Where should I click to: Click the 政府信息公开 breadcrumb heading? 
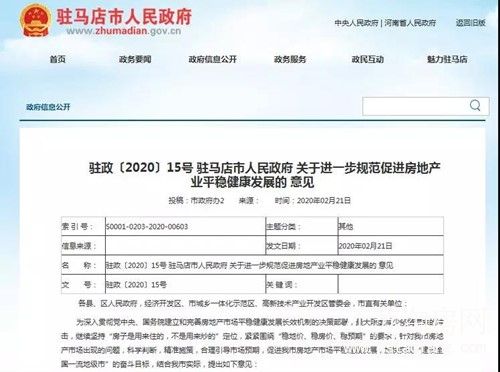tap(48, 107)
